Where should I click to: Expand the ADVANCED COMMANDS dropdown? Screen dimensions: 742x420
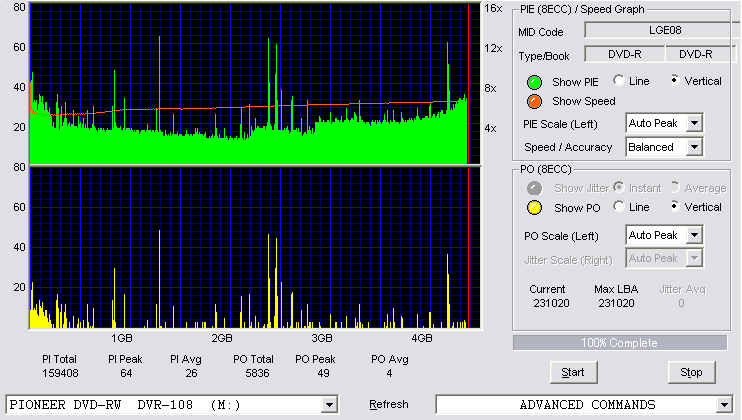click(724, 405)
